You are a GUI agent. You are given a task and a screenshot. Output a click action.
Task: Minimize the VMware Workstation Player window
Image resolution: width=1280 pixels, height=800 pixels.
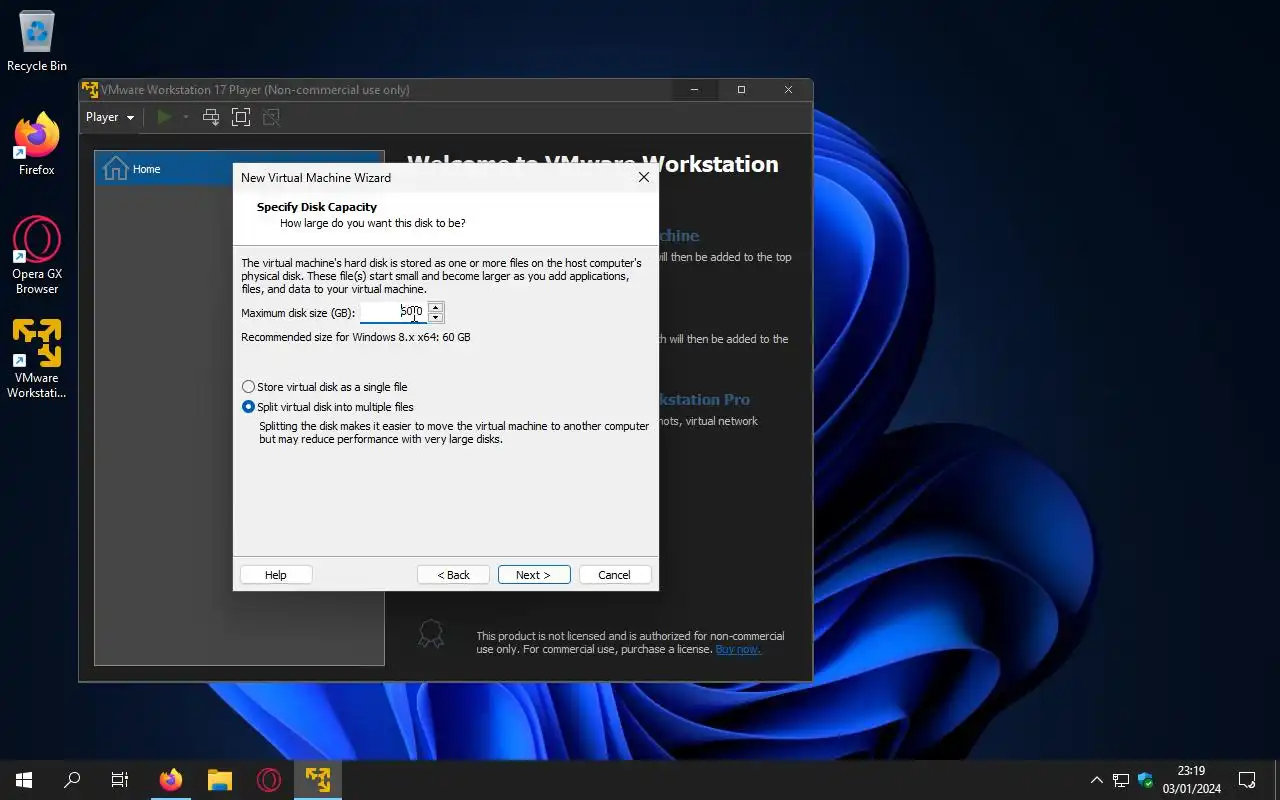(x=695, y=90)
